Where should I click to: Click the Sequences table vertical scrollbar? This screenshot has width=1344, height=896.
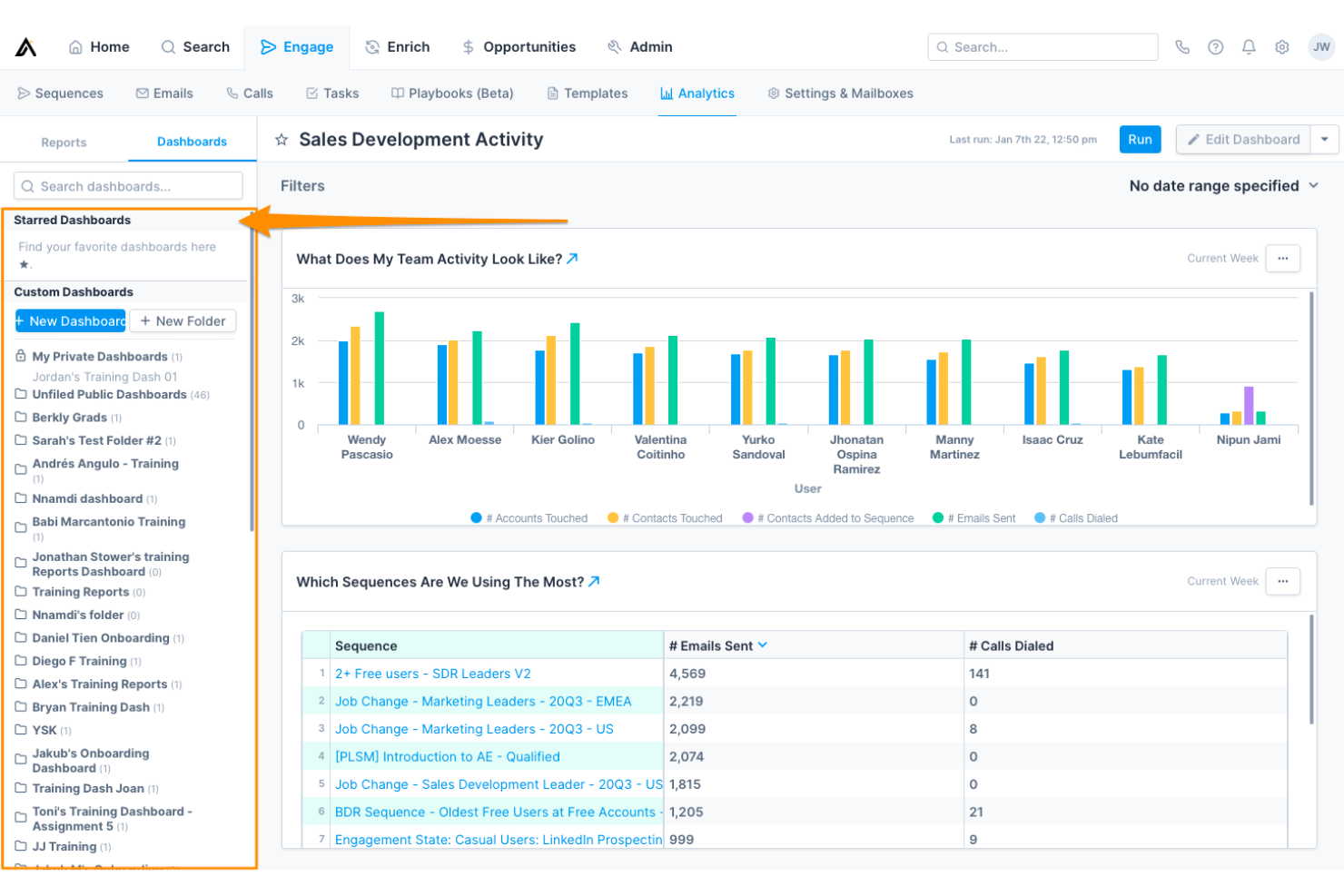pyautogui.click(x=1312, y=669)
